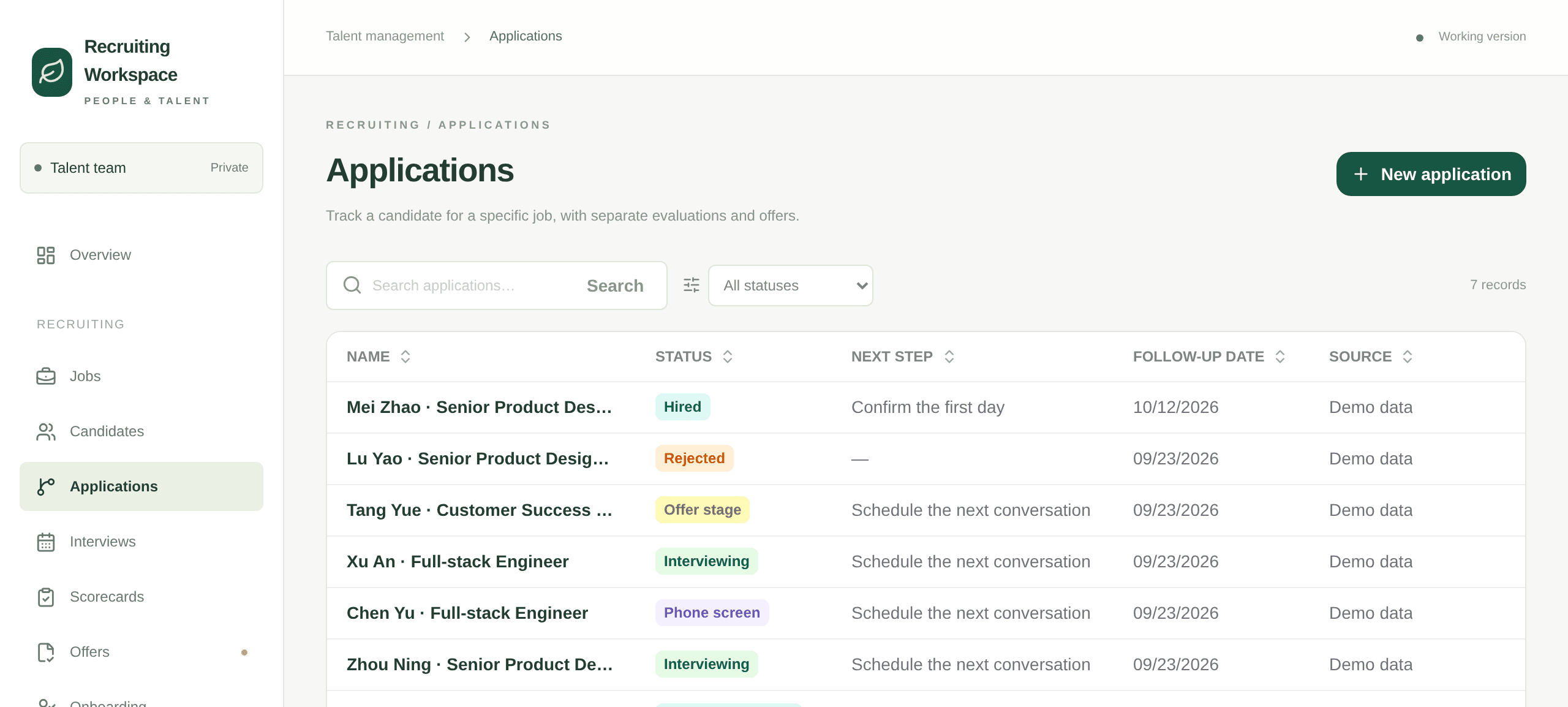Viewport: 1568px width, 707px height.
Task: Click the Candidates people icon
Action: (x=46, y=431)
